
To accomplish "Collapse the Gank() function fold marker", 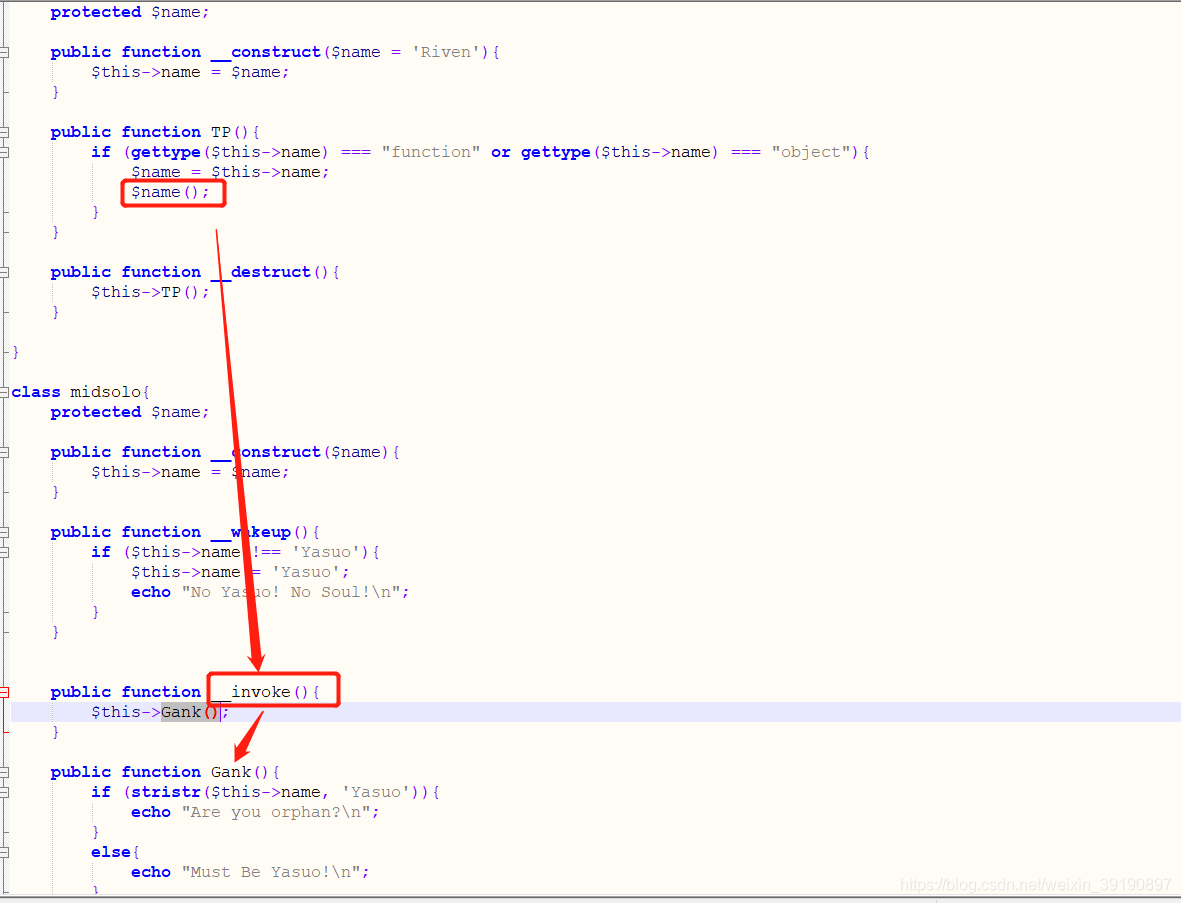I will click(x=4, y=773).
